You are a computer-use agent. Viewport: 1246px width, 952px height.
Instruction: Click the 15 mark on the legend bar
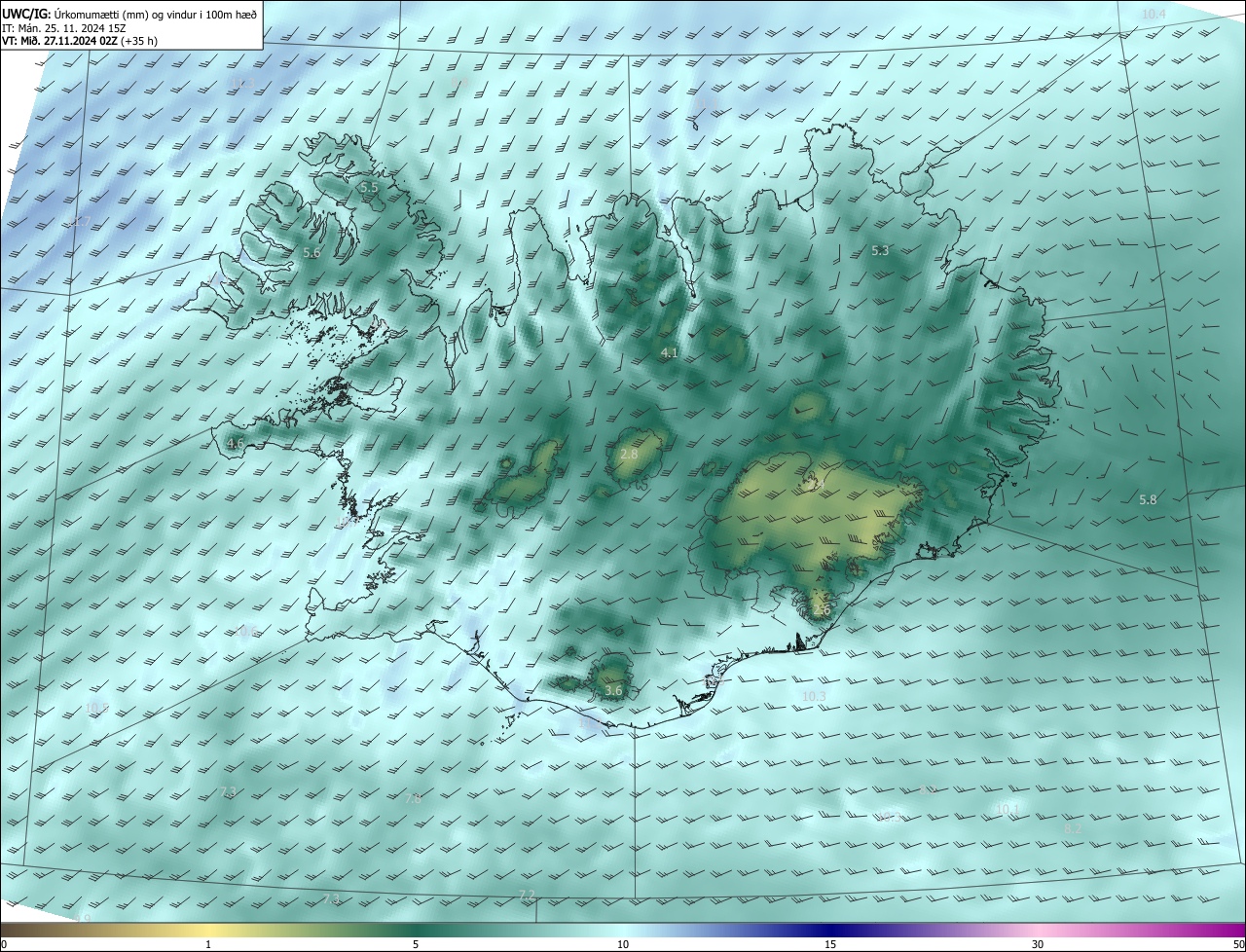[x=830, y=944]
